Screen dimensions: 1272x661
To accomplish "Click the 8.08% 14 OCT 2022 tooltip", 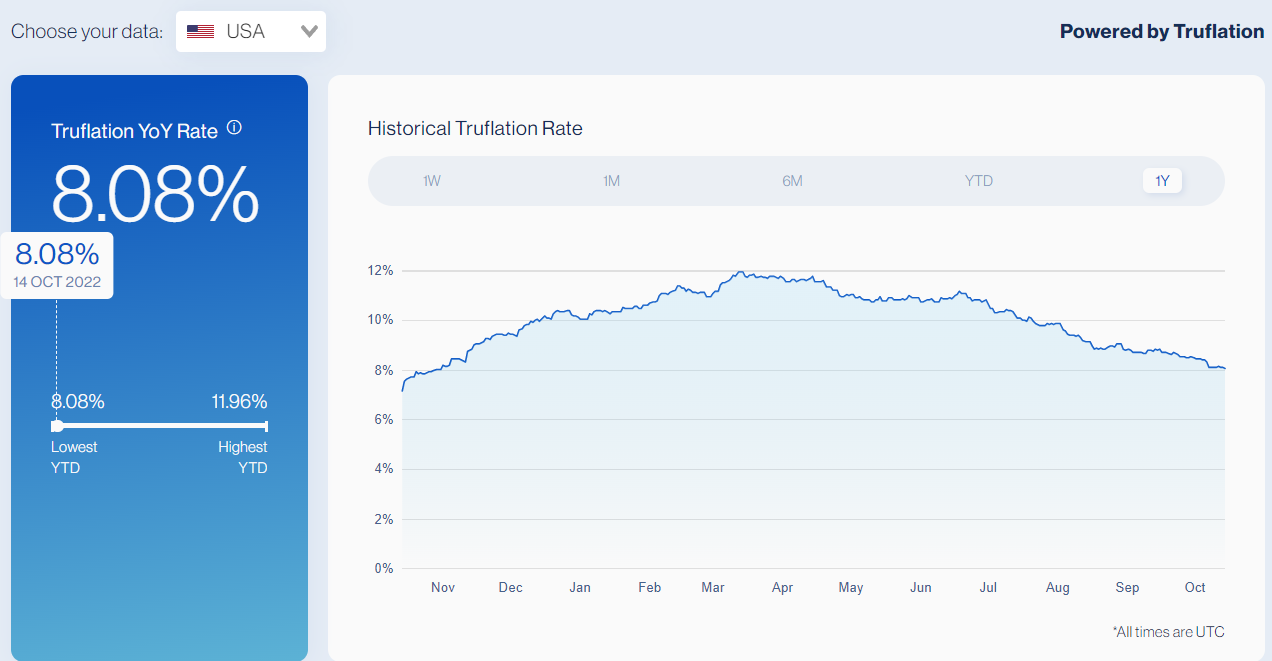I will click(x=57, y=265).
